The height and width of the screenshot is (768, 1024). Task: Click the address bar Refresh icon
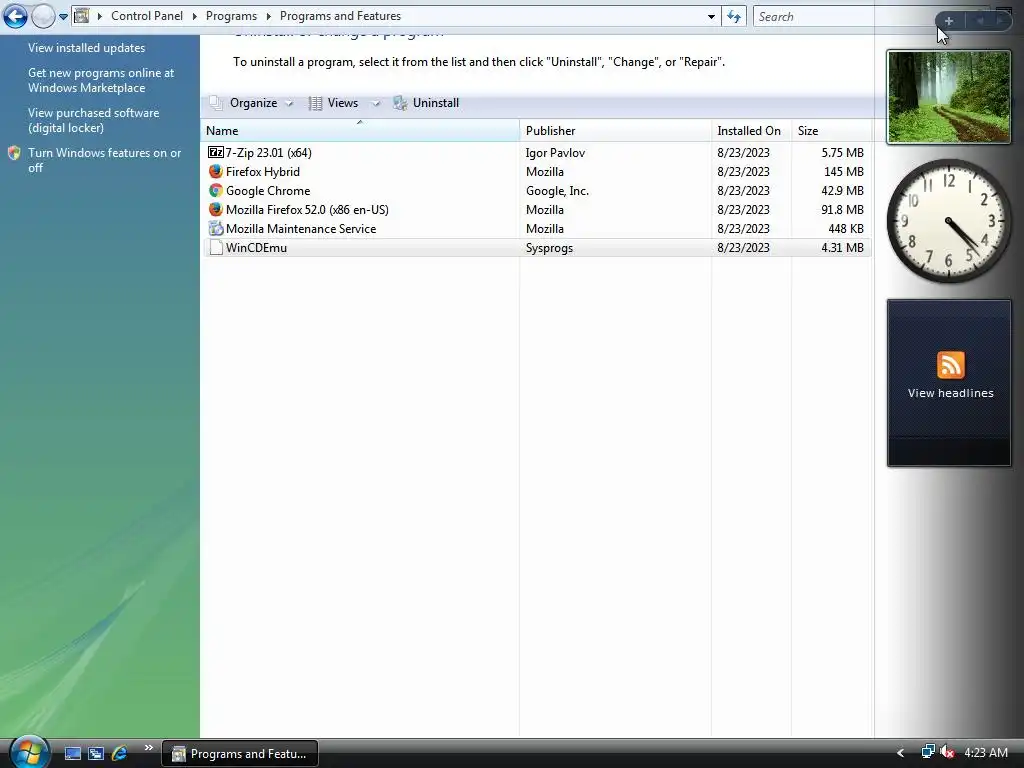coord(734,17)
